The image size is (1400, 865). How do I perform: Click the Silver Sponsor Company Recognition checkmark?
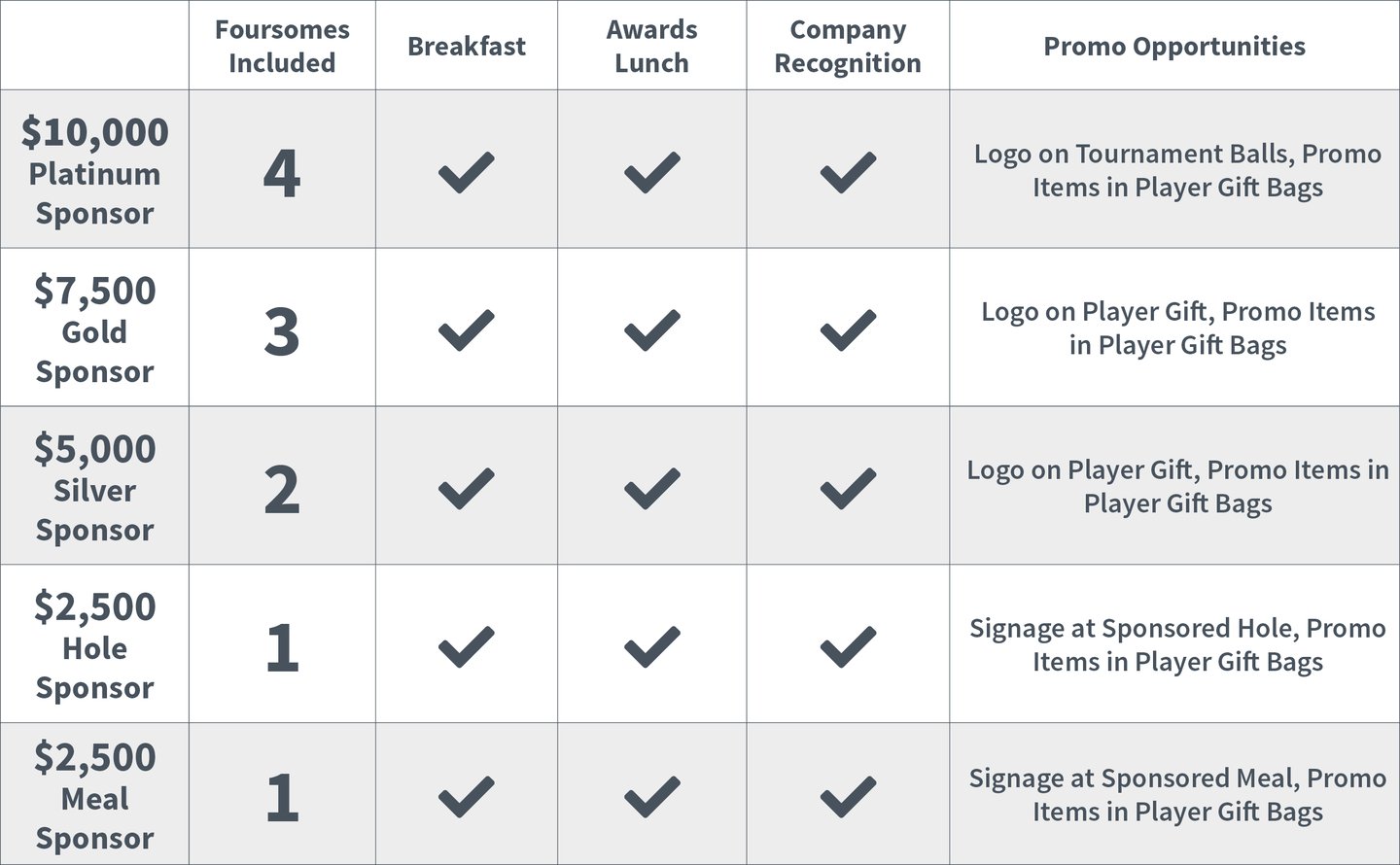(848, 489)
